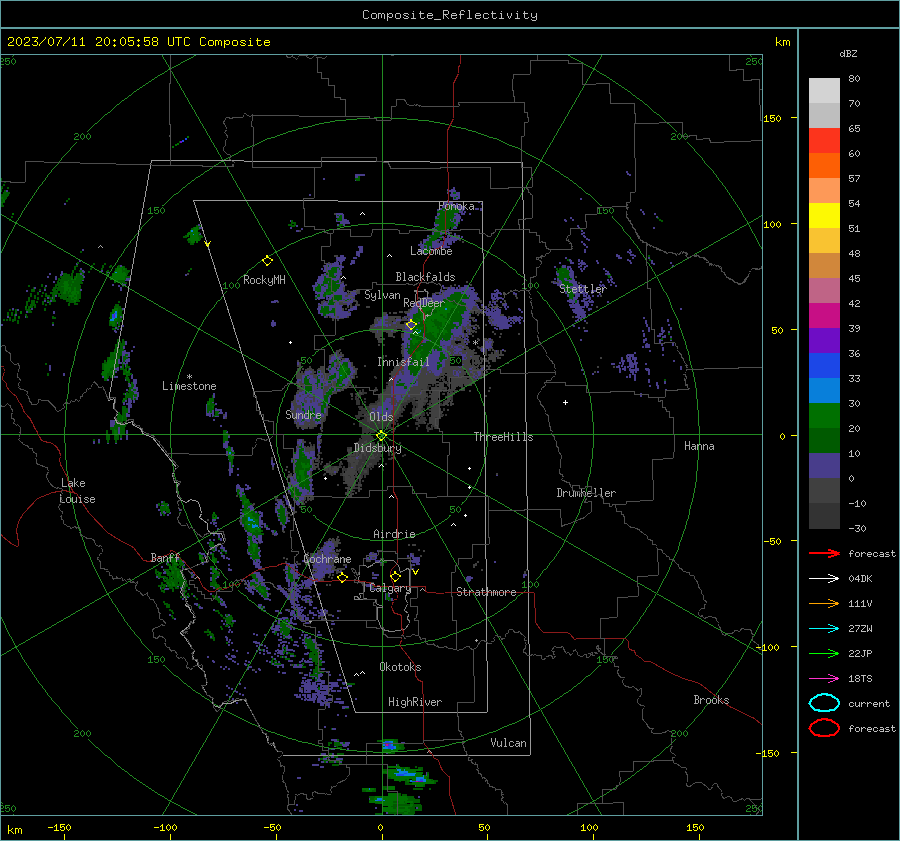Click the Vulcan label

(x=508, y=743)
